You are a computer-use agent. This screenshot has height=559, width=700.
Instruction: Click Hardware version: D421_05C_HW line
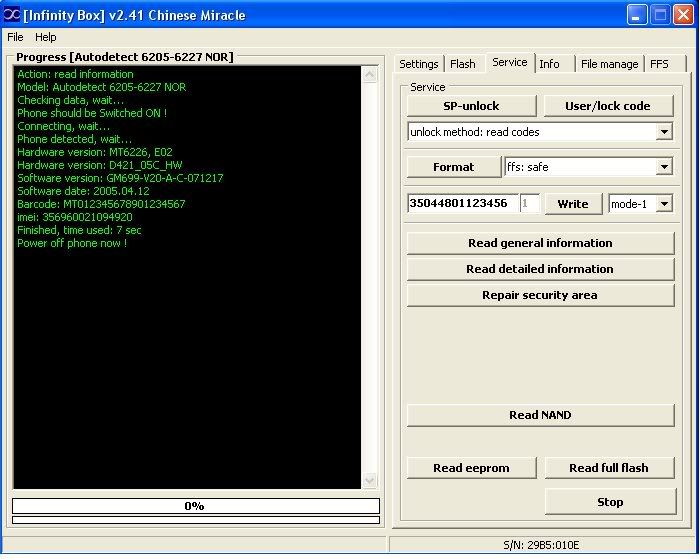tap(100, 165)
